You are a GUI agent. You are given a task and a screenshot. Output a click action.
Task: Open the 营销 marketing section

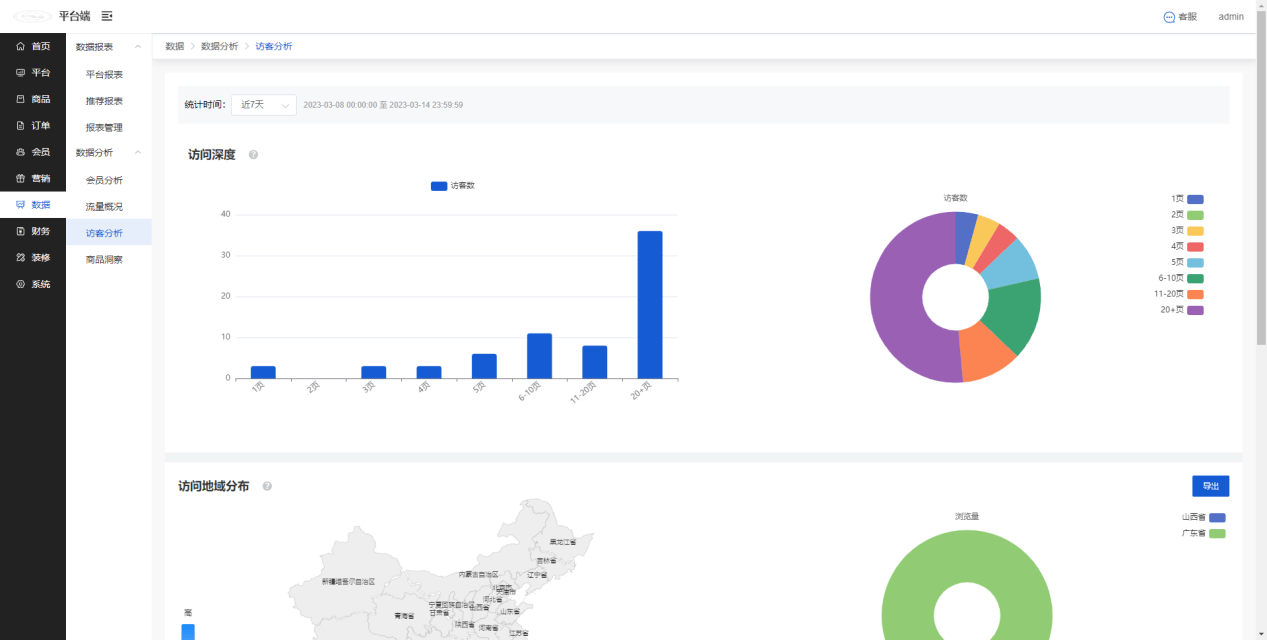33,178
